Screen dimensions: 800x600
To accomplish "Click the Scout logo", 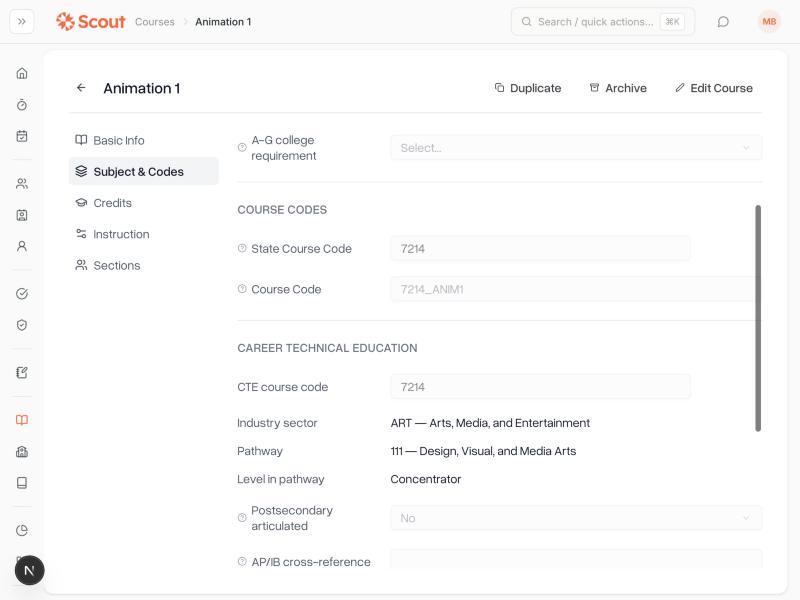I will coord(90,21).
